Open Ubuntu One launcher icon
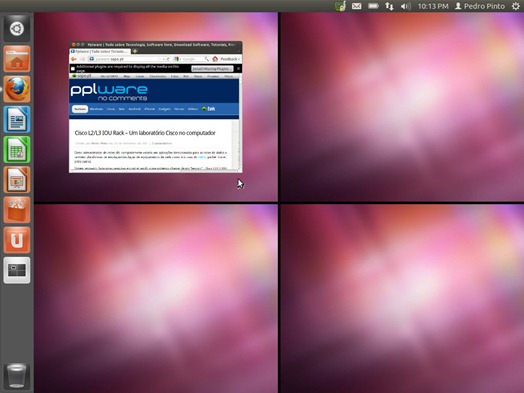This screenshot has height=393, width=524. (x=17, y=240)
